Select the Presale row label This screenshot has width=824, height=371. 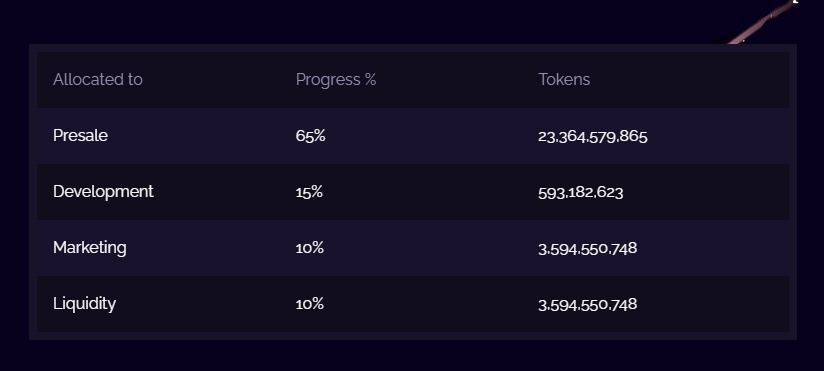point(80,136)
